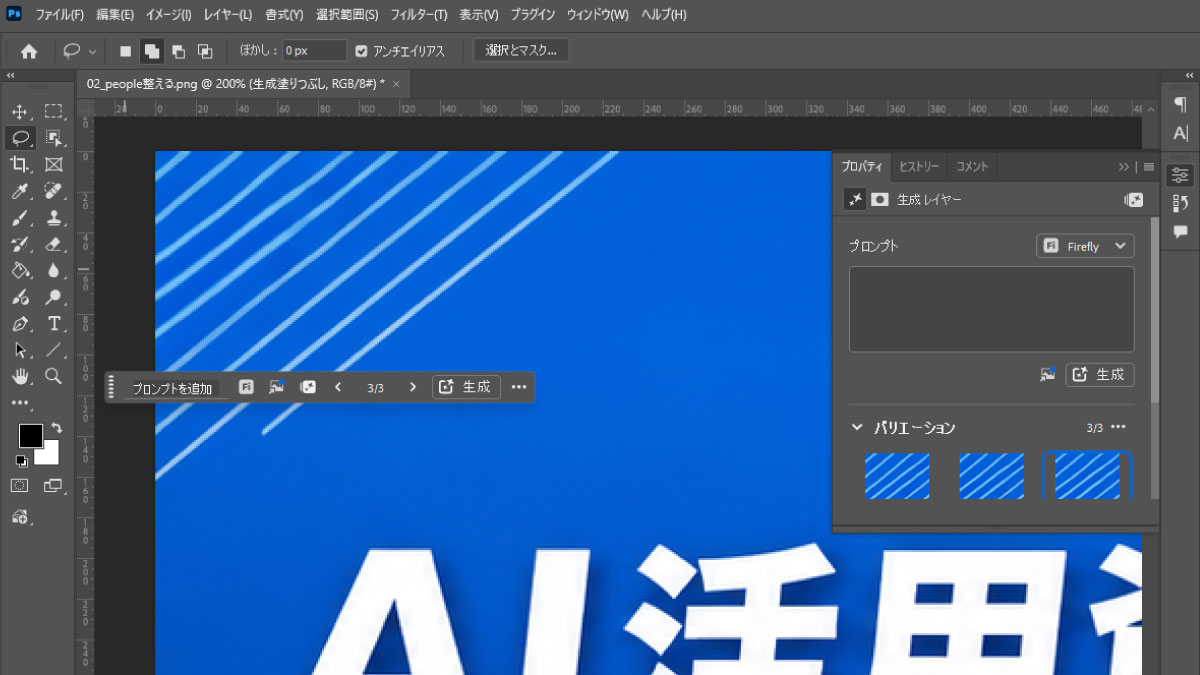
Task: Open the History panel dock icon
Action: pyautogui.click(x=1181, y=203)
